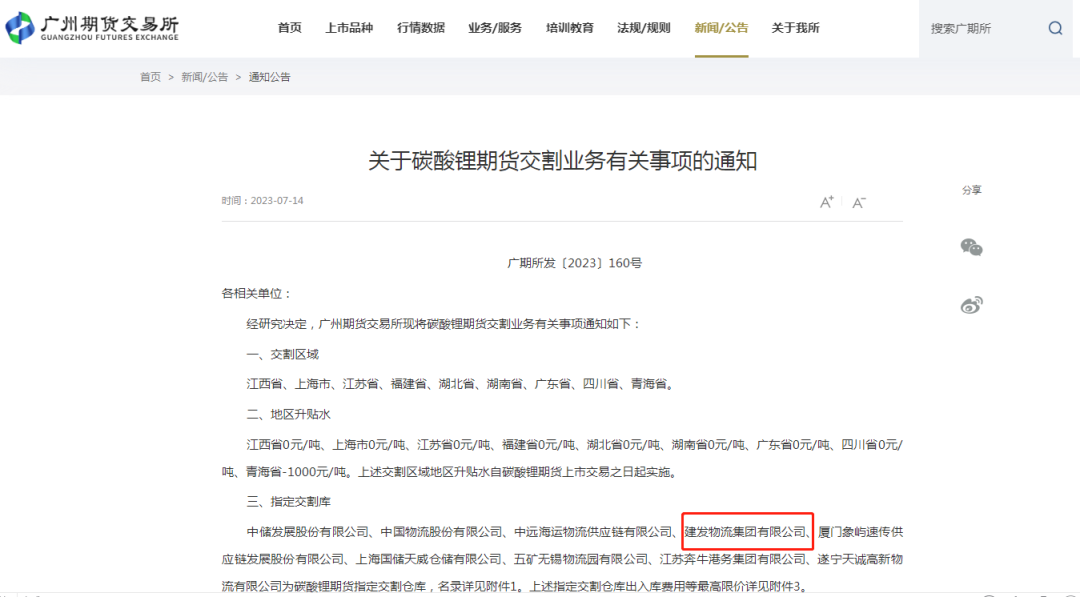
Task: Click the sentence starting 经研究决定
Action: pyautogui.click(x=444, y=324)
